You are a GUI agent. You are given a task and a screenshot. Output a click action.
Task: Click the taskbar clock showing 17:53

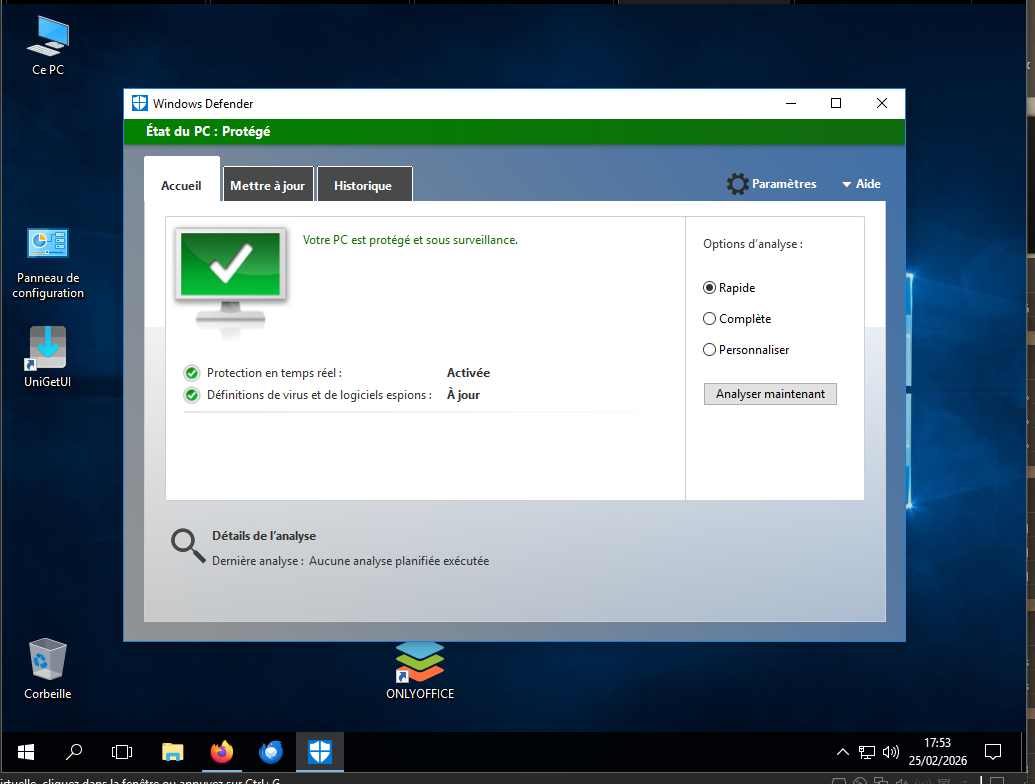(x=937, y=752)
